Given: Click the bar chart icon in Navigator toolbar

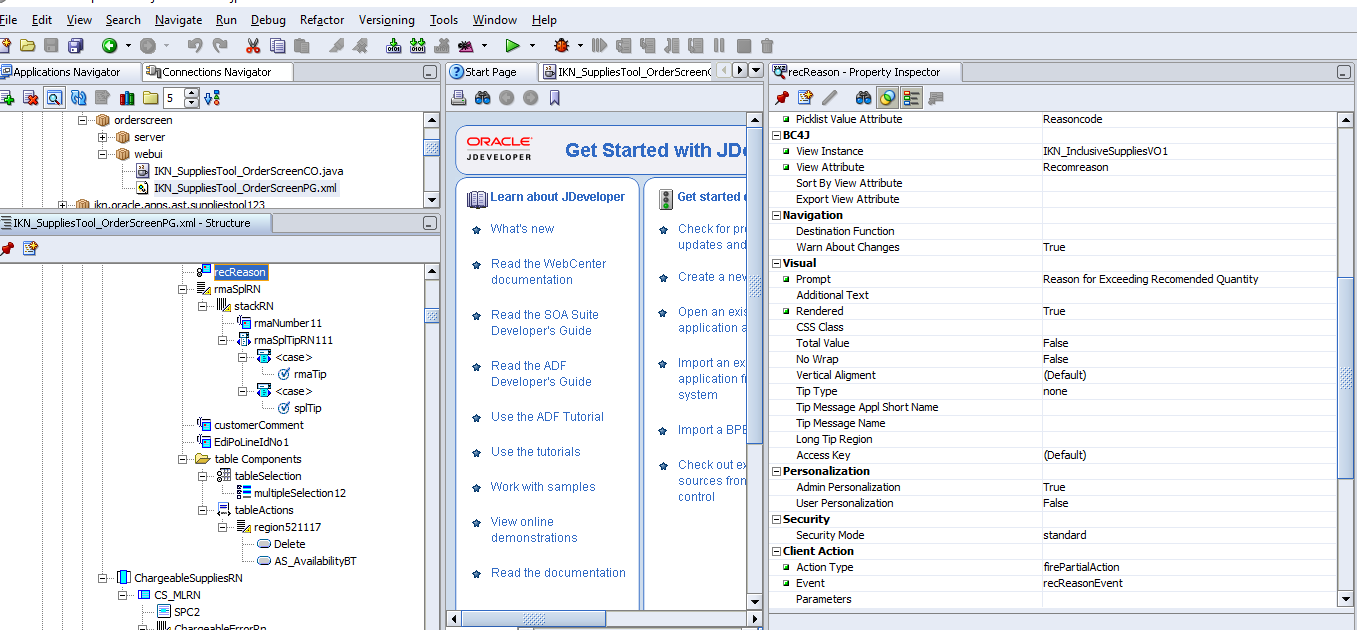Looking at the screenshot, I should [126, 97].
